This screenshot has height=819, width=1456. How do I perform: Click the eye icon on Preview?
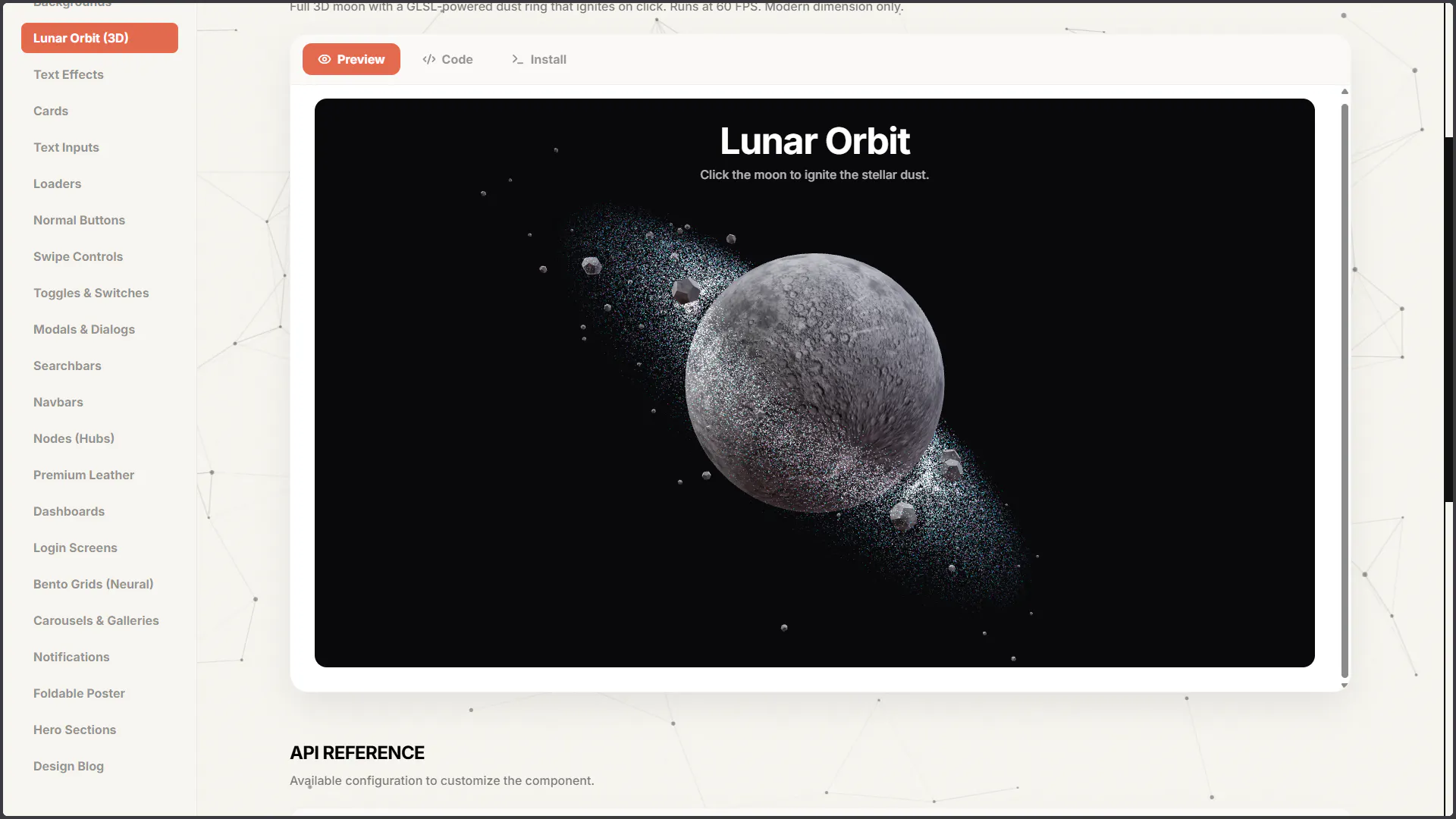point(325,59)
